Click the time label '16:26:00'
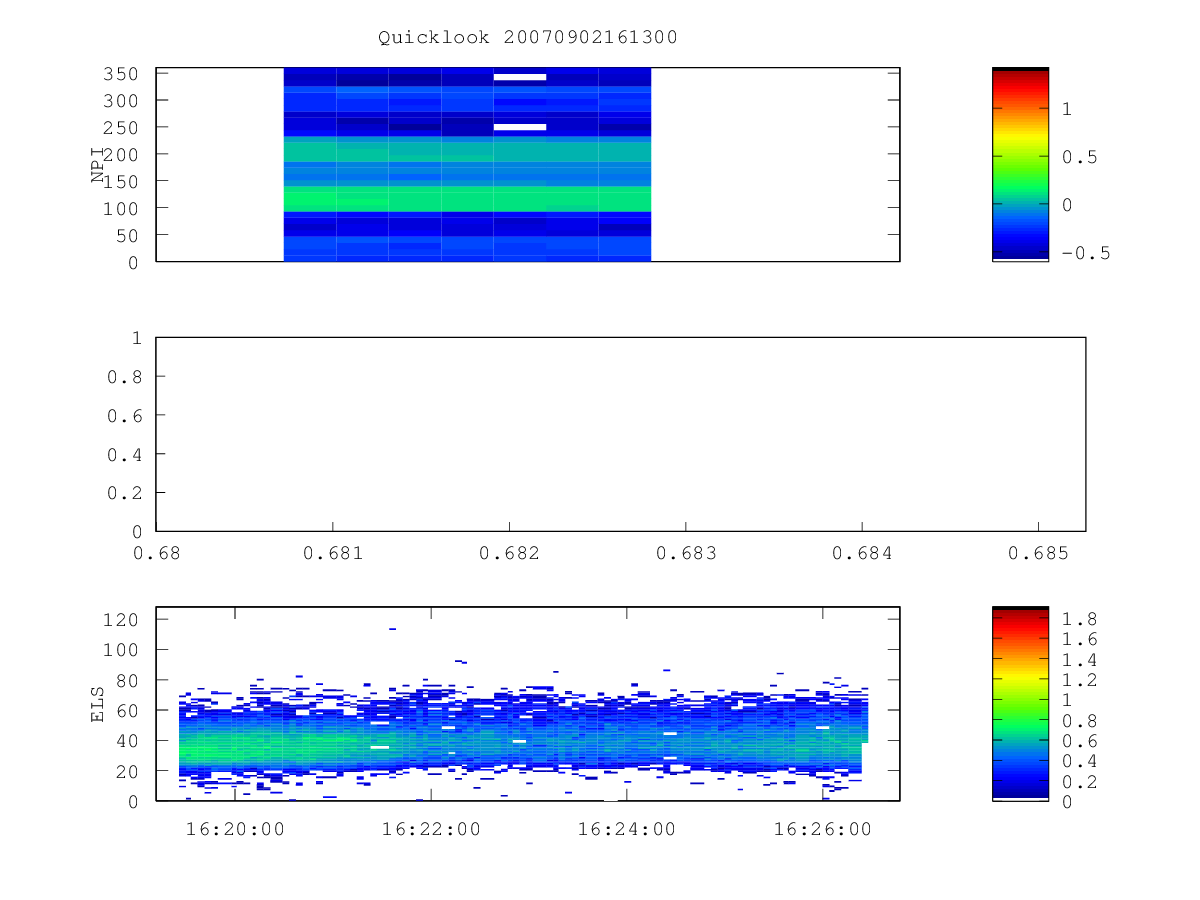The width and height of the screenshot is (1200, 900). pos(823,829)
